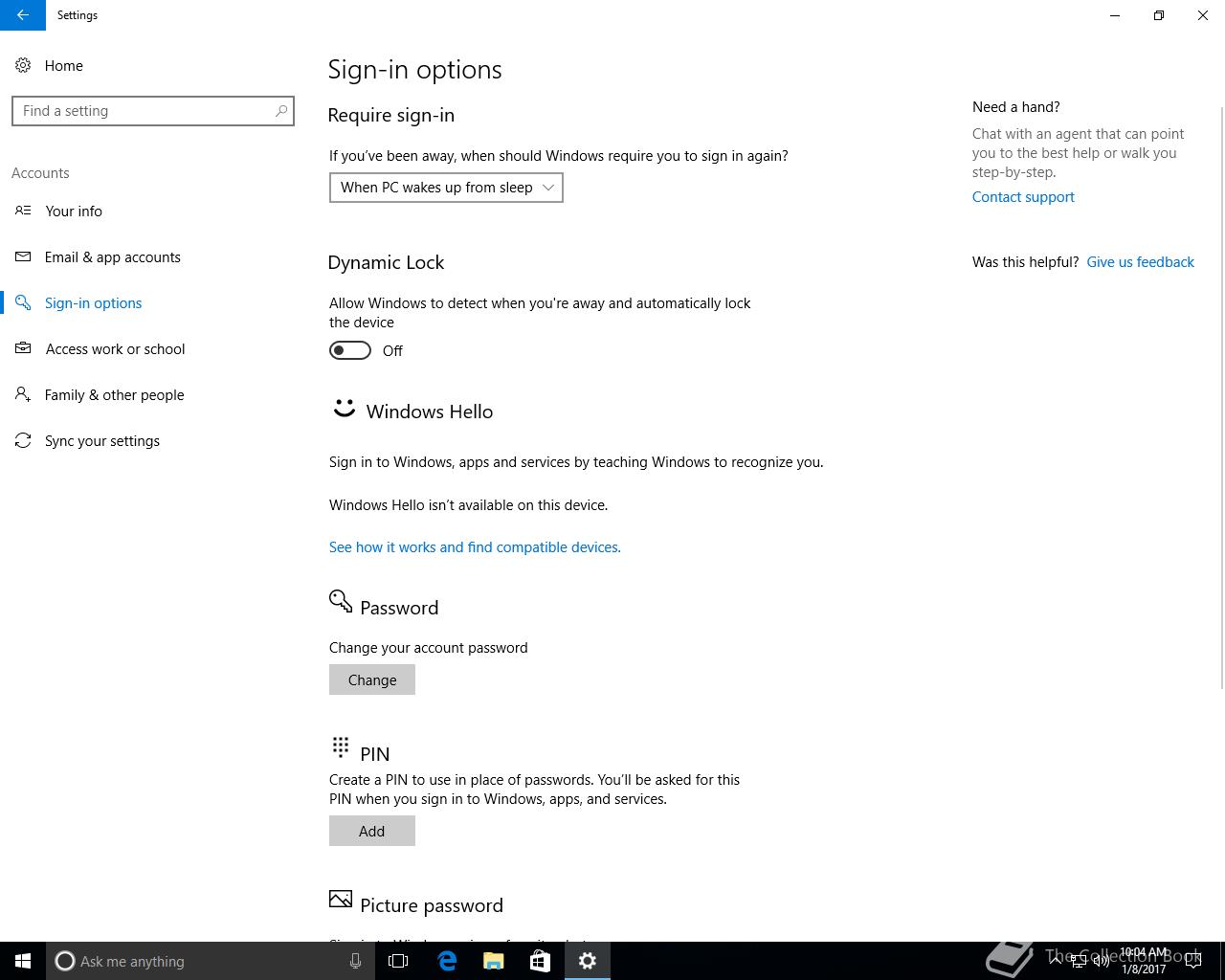Click the Sign-in options page heading
1225x980 pixels.
pyautogui.click(x=414, y=69)
